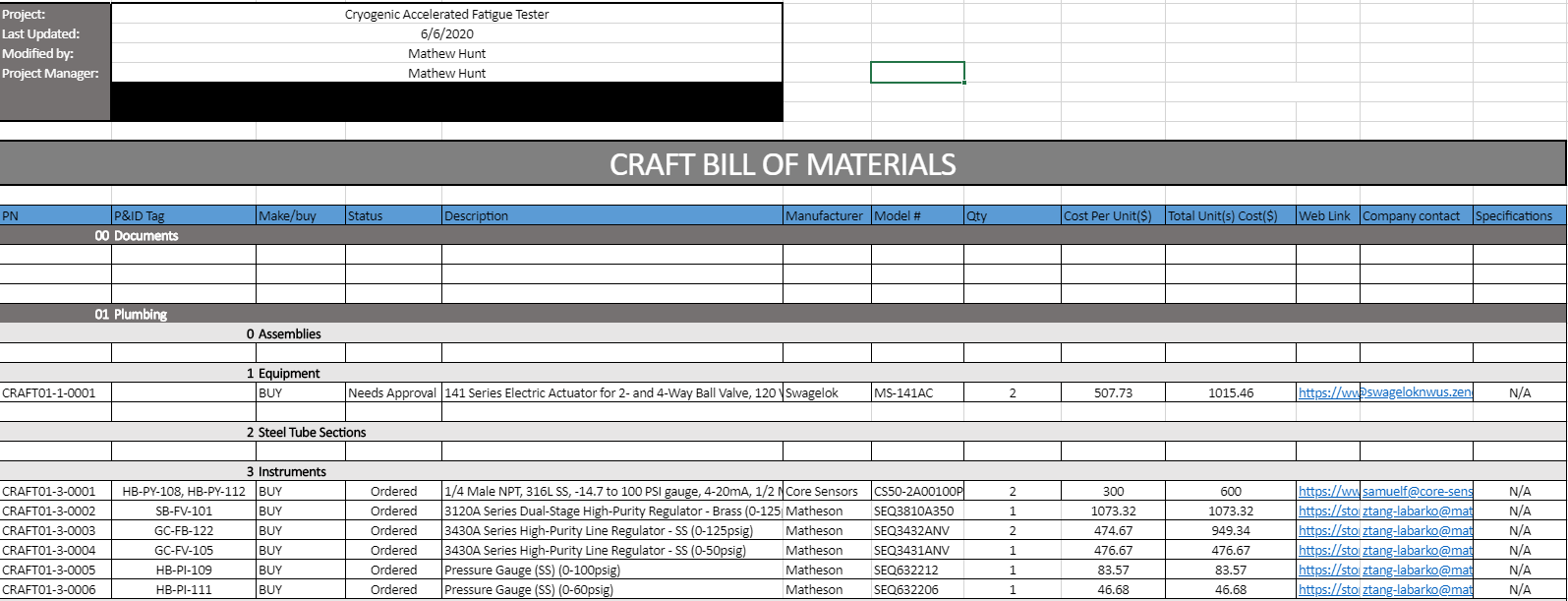Select the CRAFT BILL OF MATERIALS title banner
This screenshot has height=601, width=1568.
click(783, 164)
